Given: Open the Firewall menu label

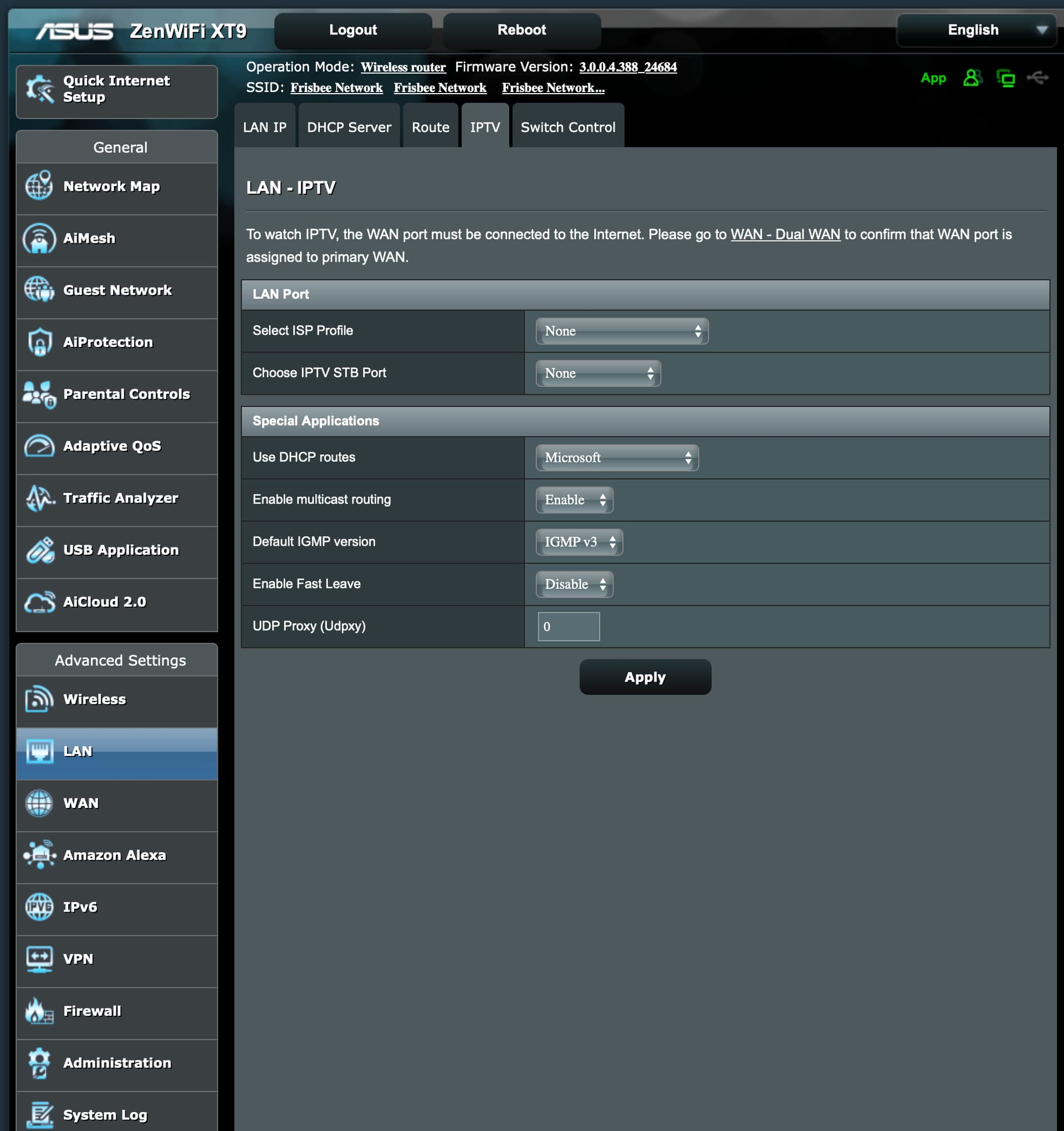Looking at the screenshot, I should click(92, 1011).
